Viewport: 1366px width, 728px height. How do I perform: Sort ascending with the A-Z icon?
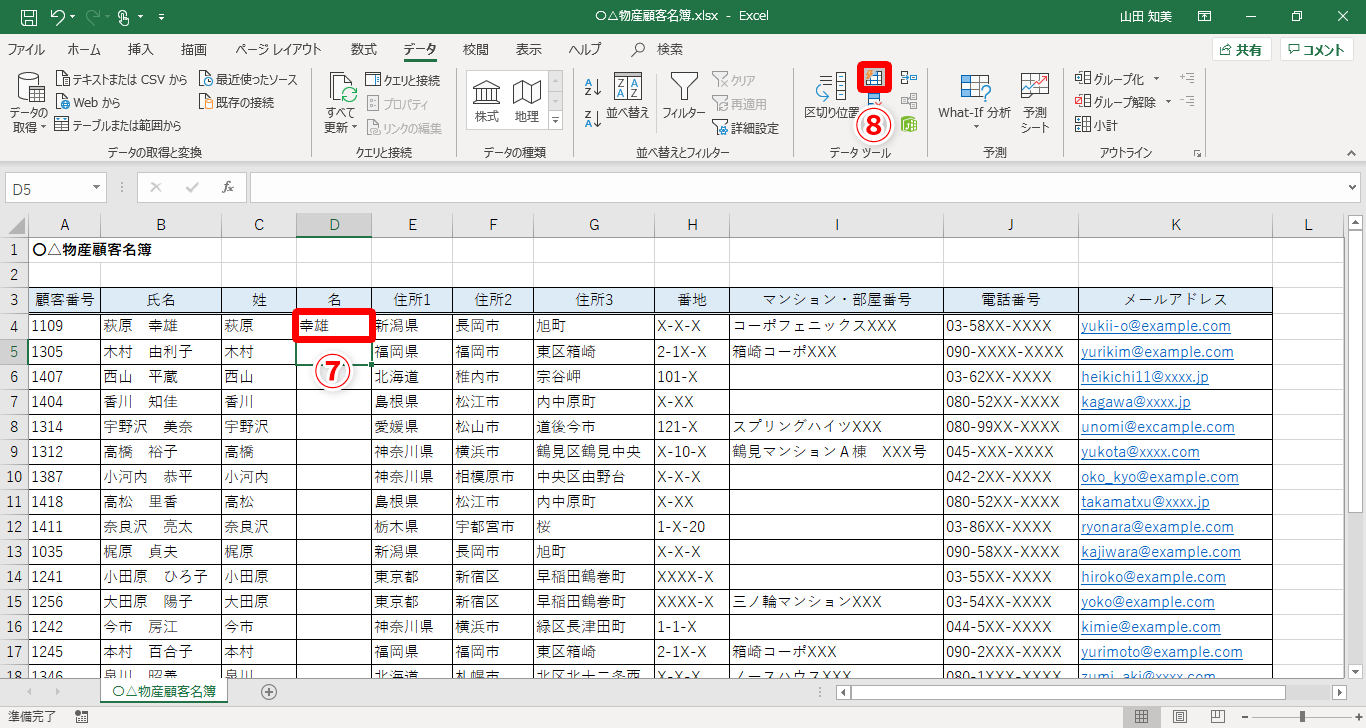592,88
